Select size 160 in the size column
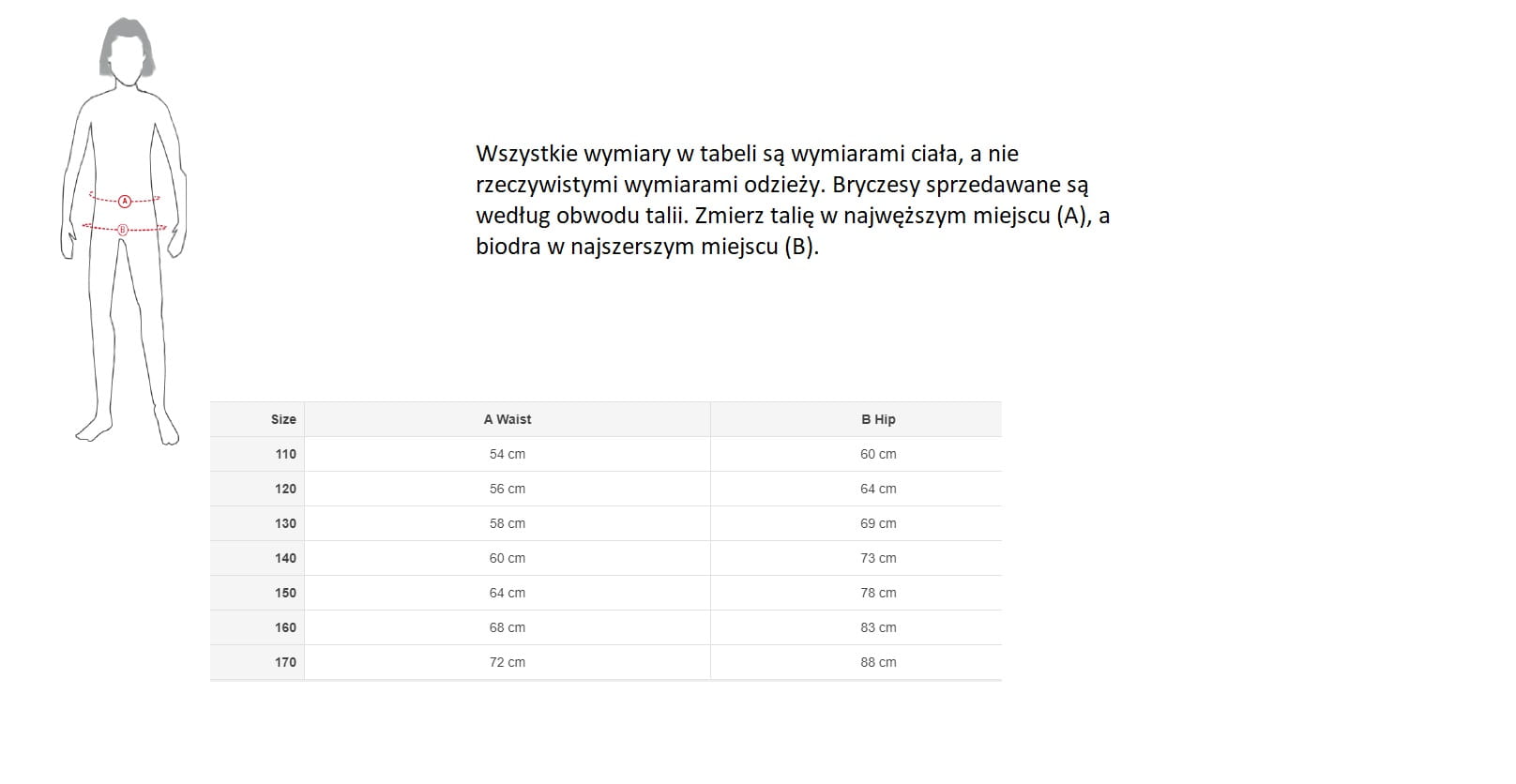The width and height of the screenshot is (1516, 784). pos(285,627)
